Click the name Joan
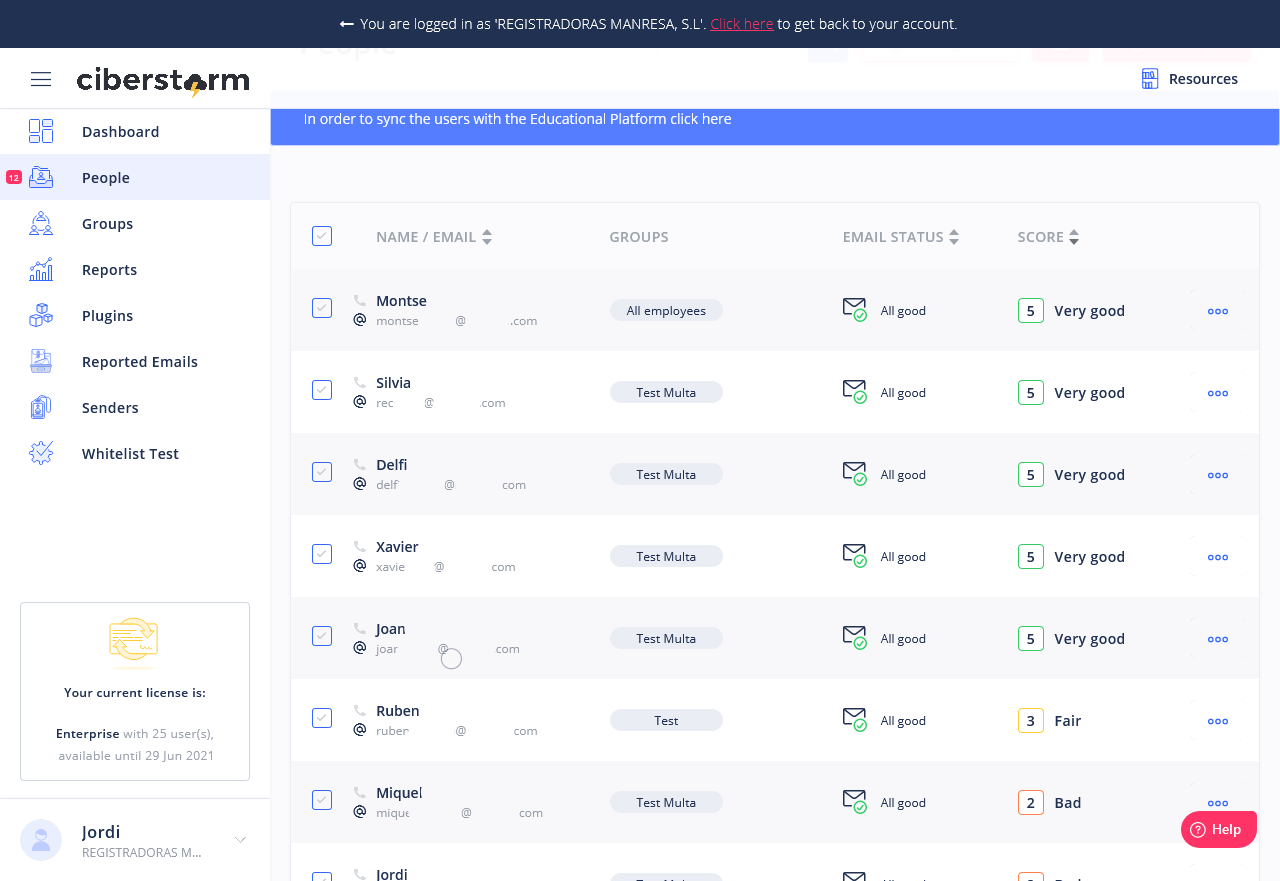1280x881 pixels. (x=390, y=629)
